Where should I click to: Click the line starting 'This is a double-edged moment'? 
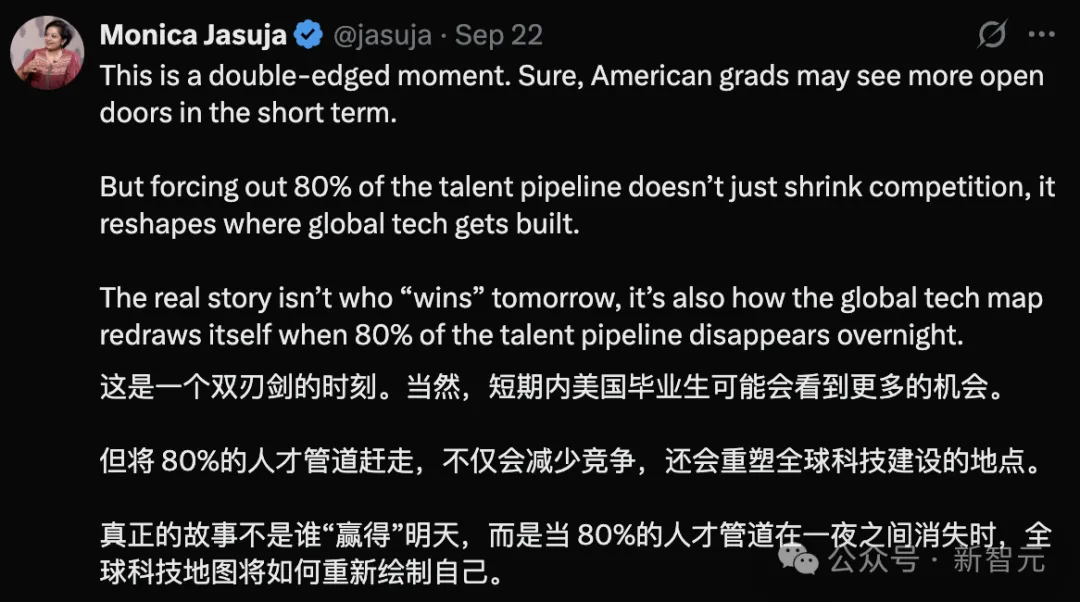pyautogui.click(x=572, y=76)
